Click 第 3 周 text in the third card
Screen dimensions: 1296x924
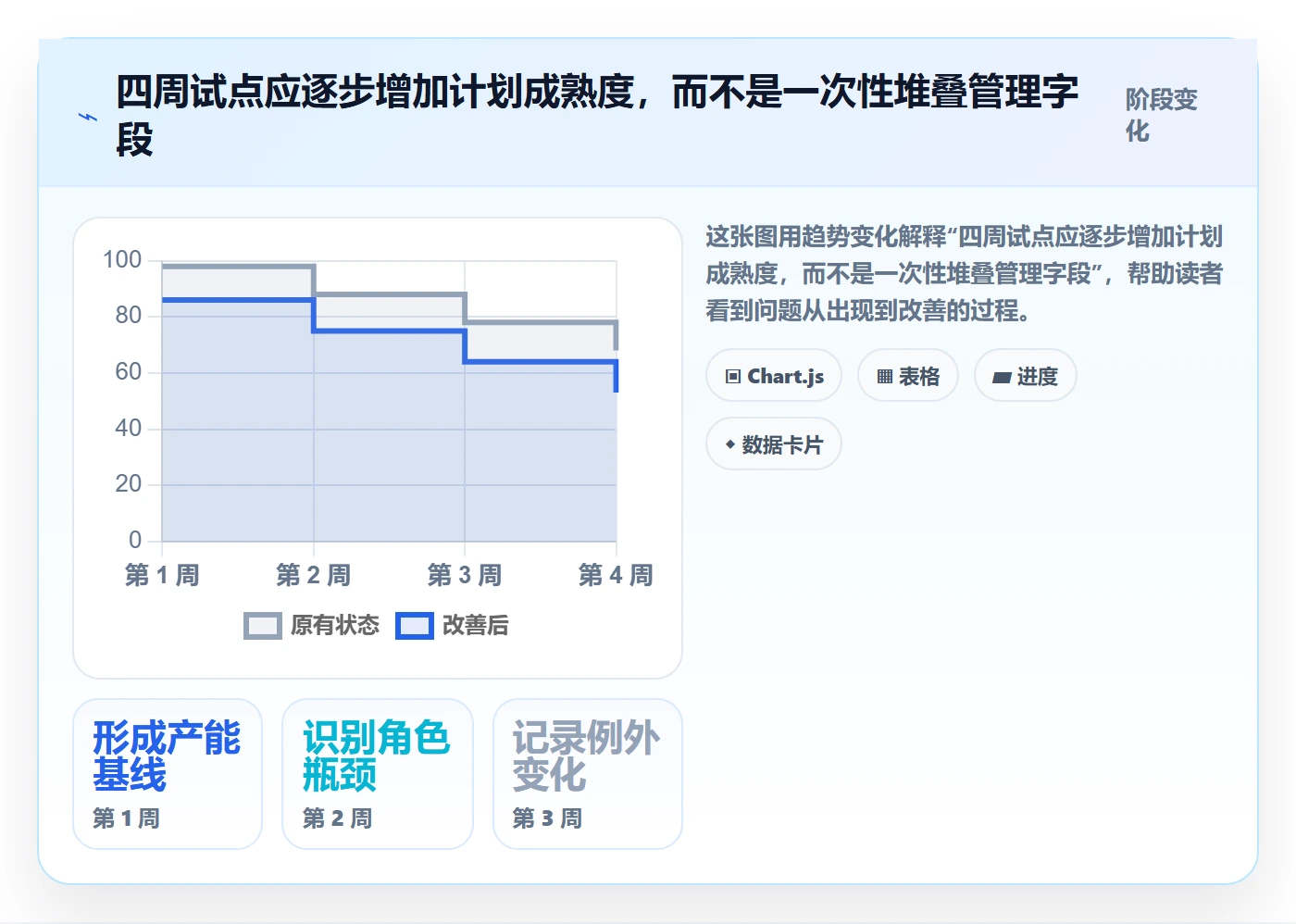point(547,818)
